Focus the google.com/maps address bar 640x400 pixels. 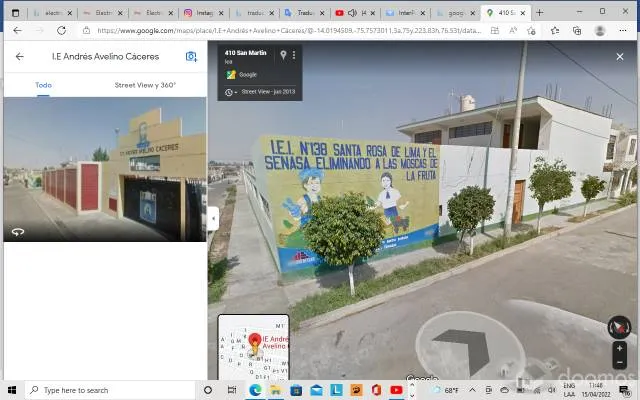[289, 31]
